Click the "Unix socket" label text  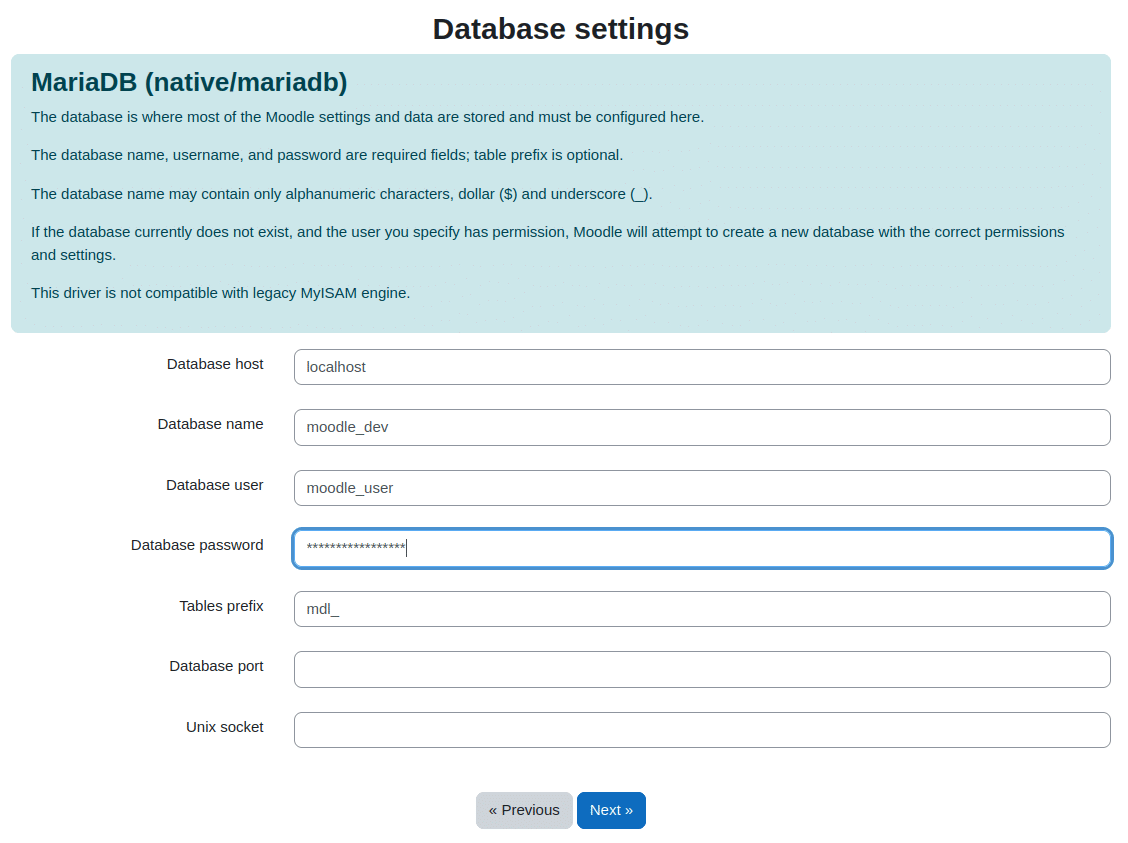click(224, 727)
